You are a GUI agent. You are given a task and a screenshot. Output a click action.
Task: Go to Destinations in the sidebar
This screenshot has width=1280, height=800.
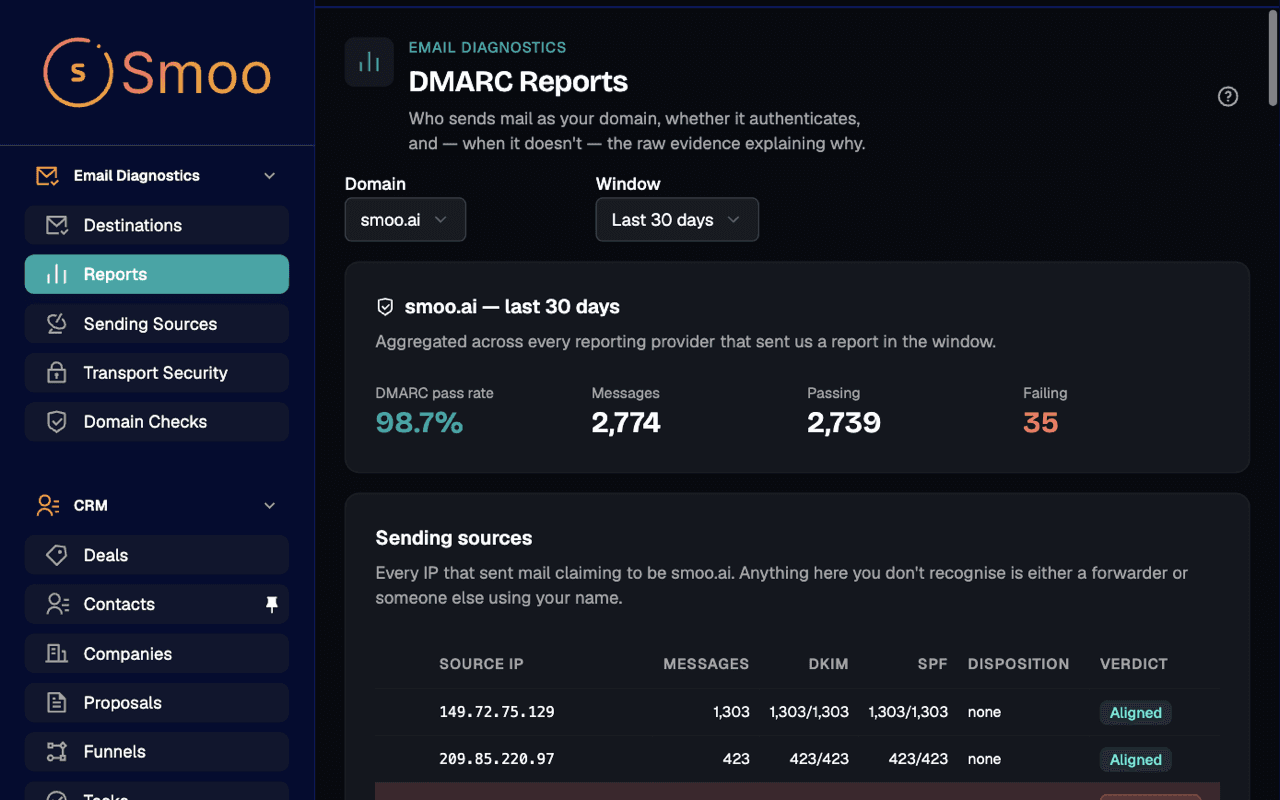[x=157, y=225]
